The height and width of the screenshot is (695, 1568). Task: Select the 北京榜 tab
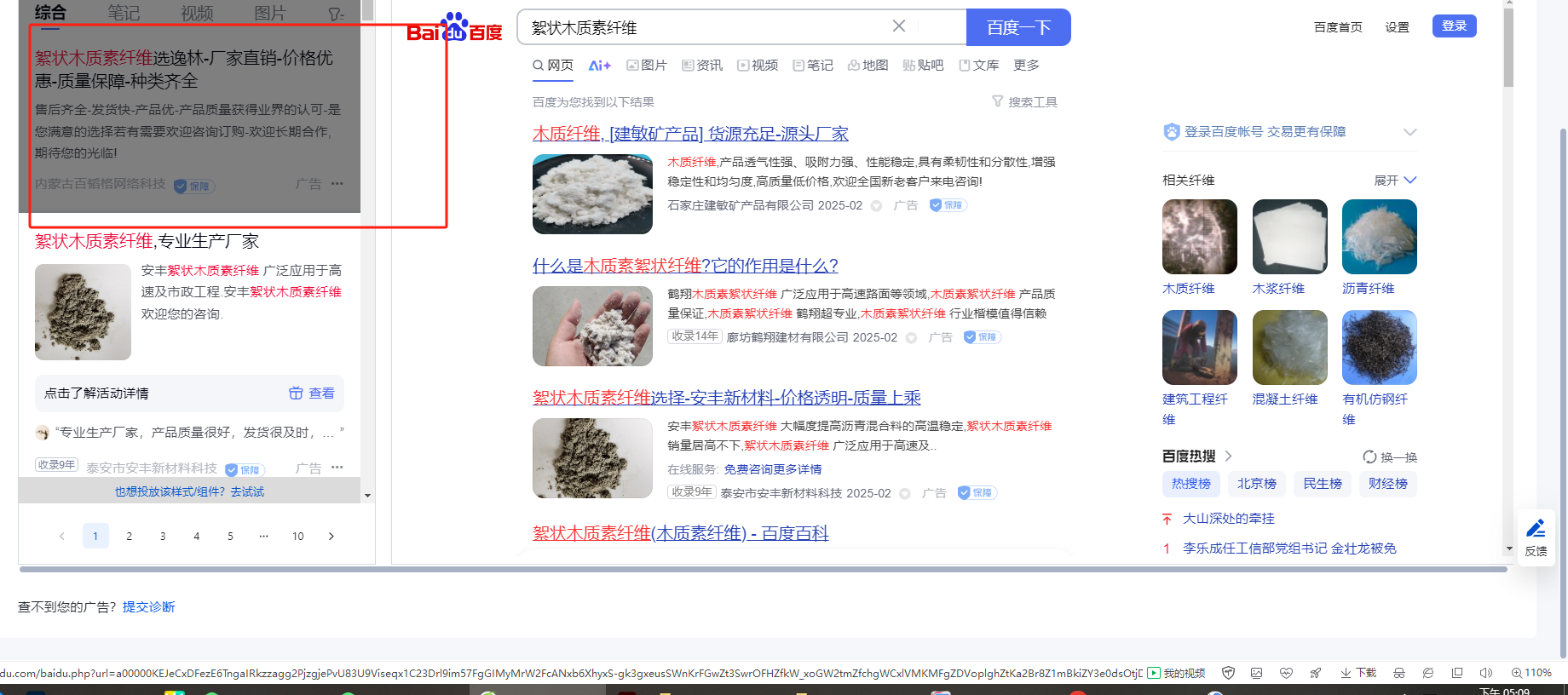point(1257,484)
